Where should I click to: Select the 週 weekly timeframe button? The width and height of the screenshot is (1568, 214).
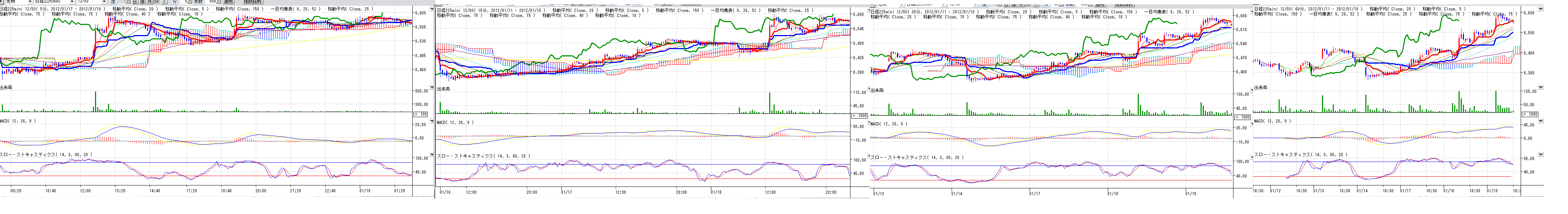point(142,2)
